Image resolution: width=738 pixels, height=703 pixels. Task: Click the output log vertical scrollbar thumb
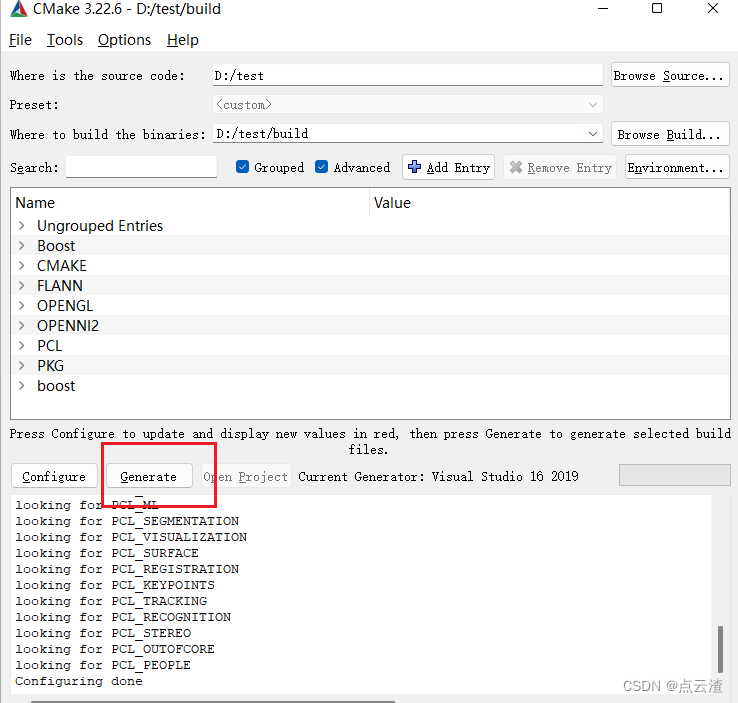point(720,649)
